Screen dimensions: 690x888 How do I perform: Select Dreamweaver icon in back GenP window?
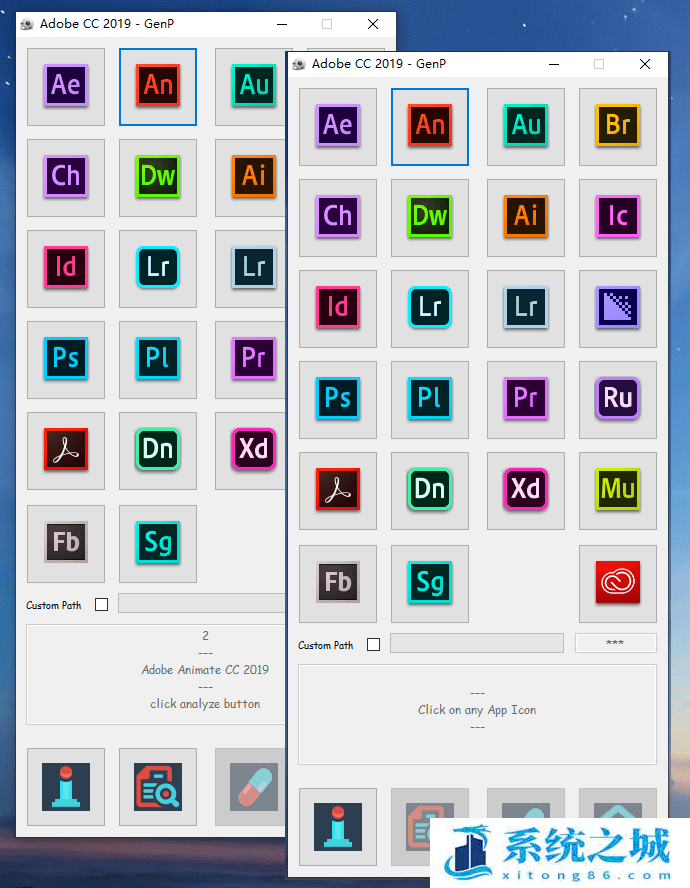pyautogui.click(x=157, y=178)
